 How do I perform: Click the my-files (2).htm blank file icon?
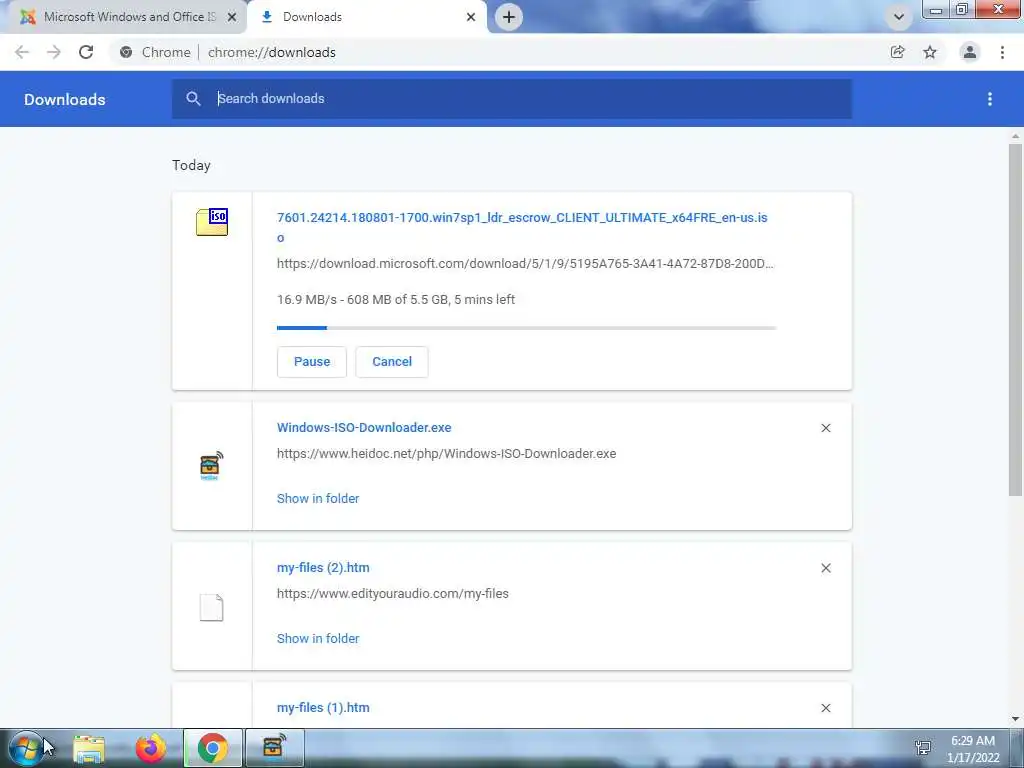coord(211,607)
